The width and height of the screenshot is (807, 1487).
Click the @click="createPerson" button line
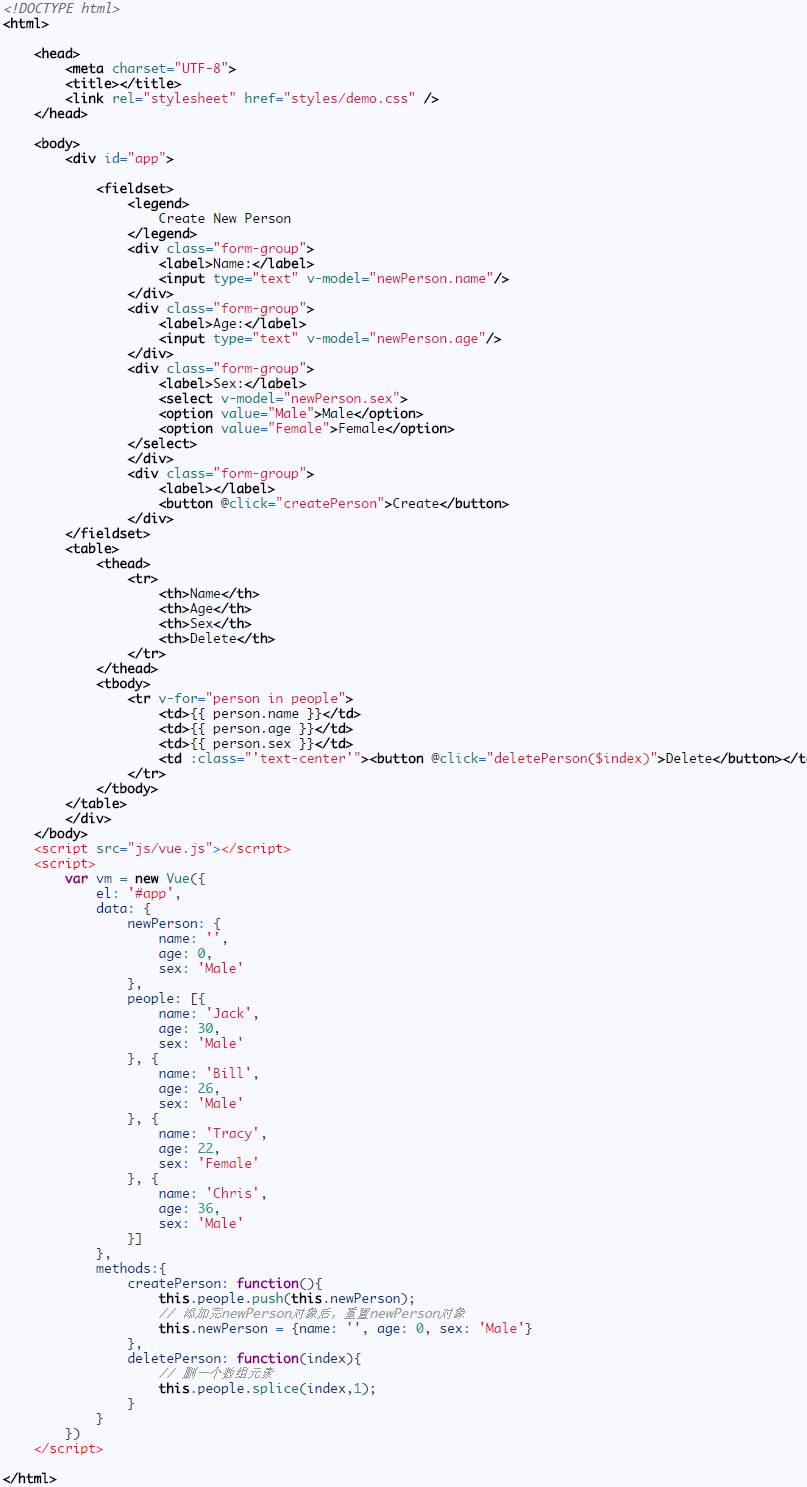pos(334,503)
